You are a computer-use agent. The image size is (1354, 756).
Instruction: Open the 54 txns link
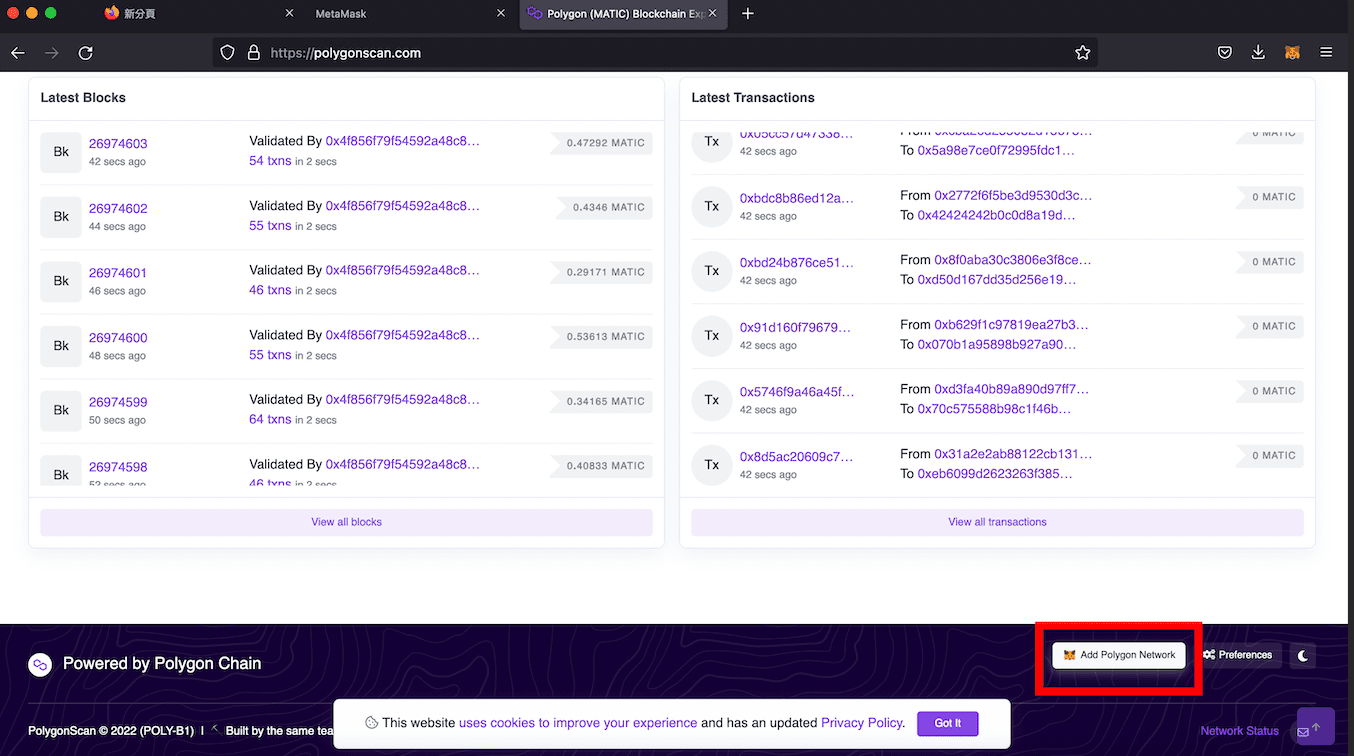pyautogui.click(x=270, y=161)
